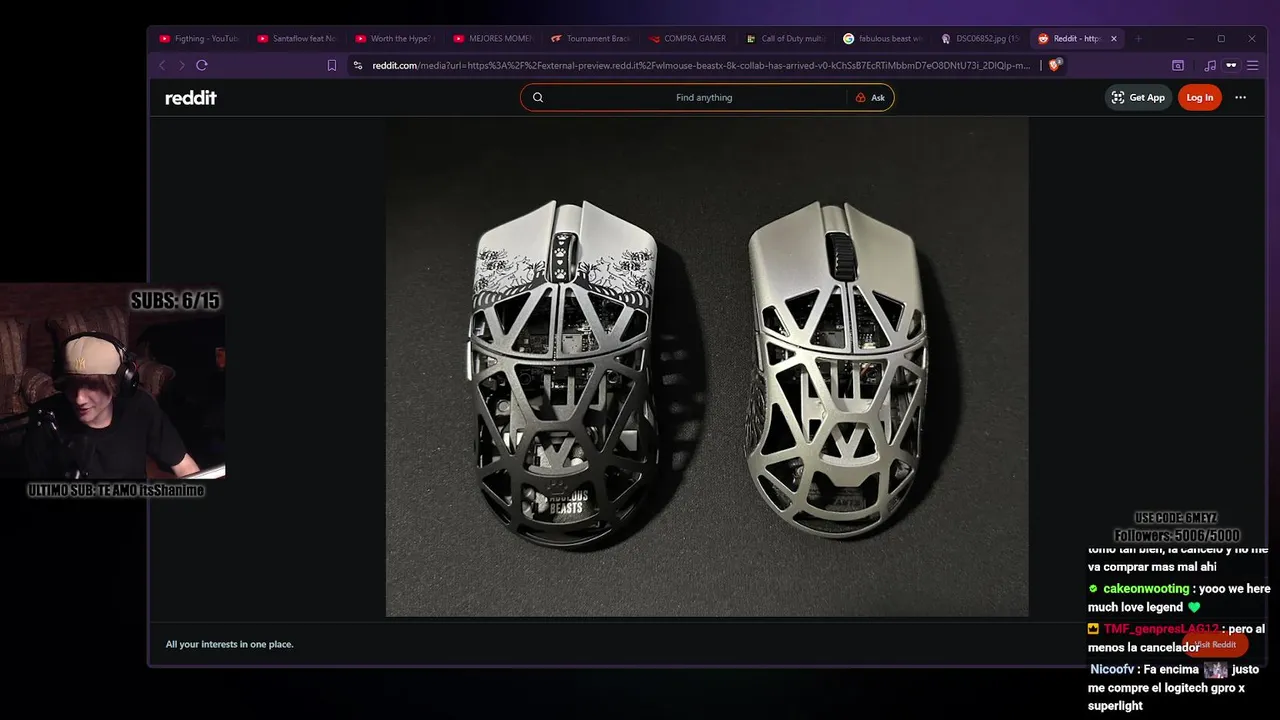Click the Ask button in search bar

pyautogui.click(x=870, y=97)
